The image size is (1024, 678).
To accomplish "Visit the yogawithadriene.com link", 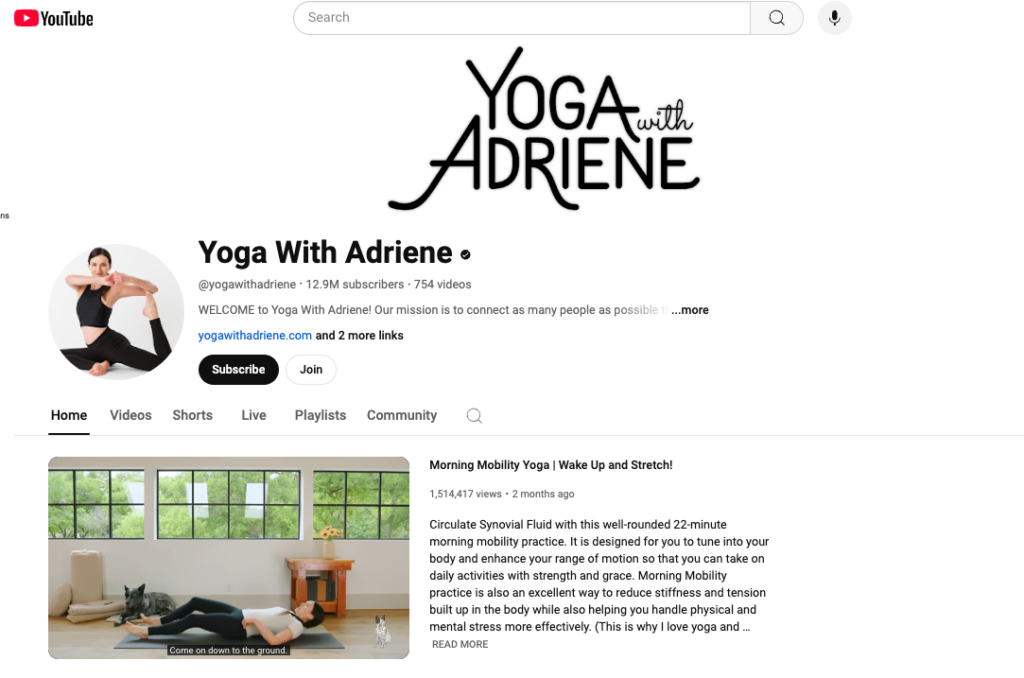I will pyautogui.click(x=255, y=335).
